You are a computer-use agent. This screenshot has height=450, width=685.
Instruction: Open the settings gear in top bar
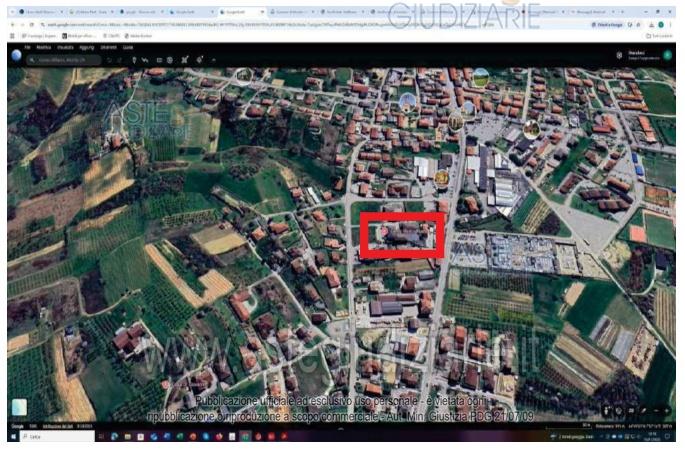point(619,55)
